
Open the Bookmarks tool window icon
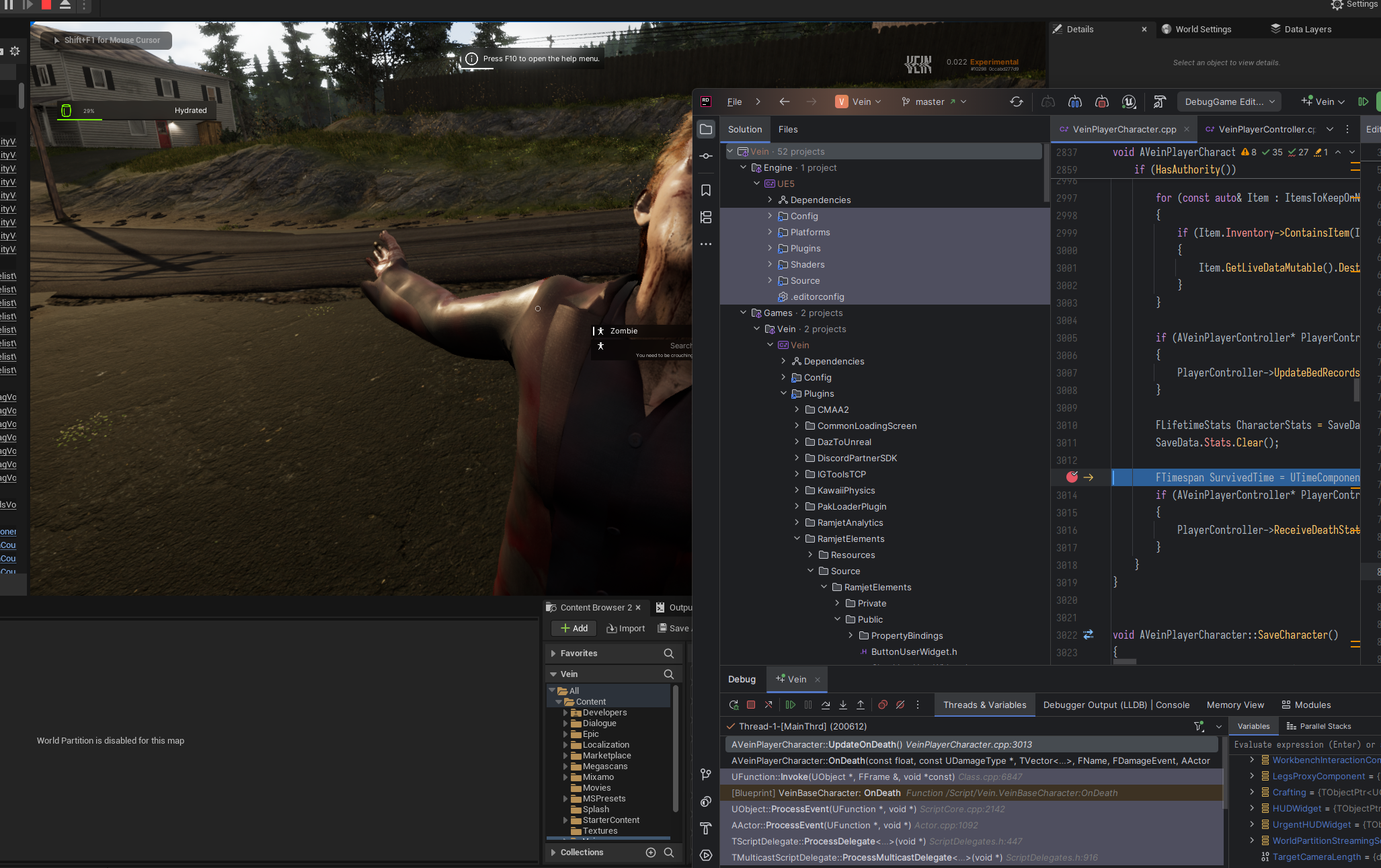[x=706, y=191]
